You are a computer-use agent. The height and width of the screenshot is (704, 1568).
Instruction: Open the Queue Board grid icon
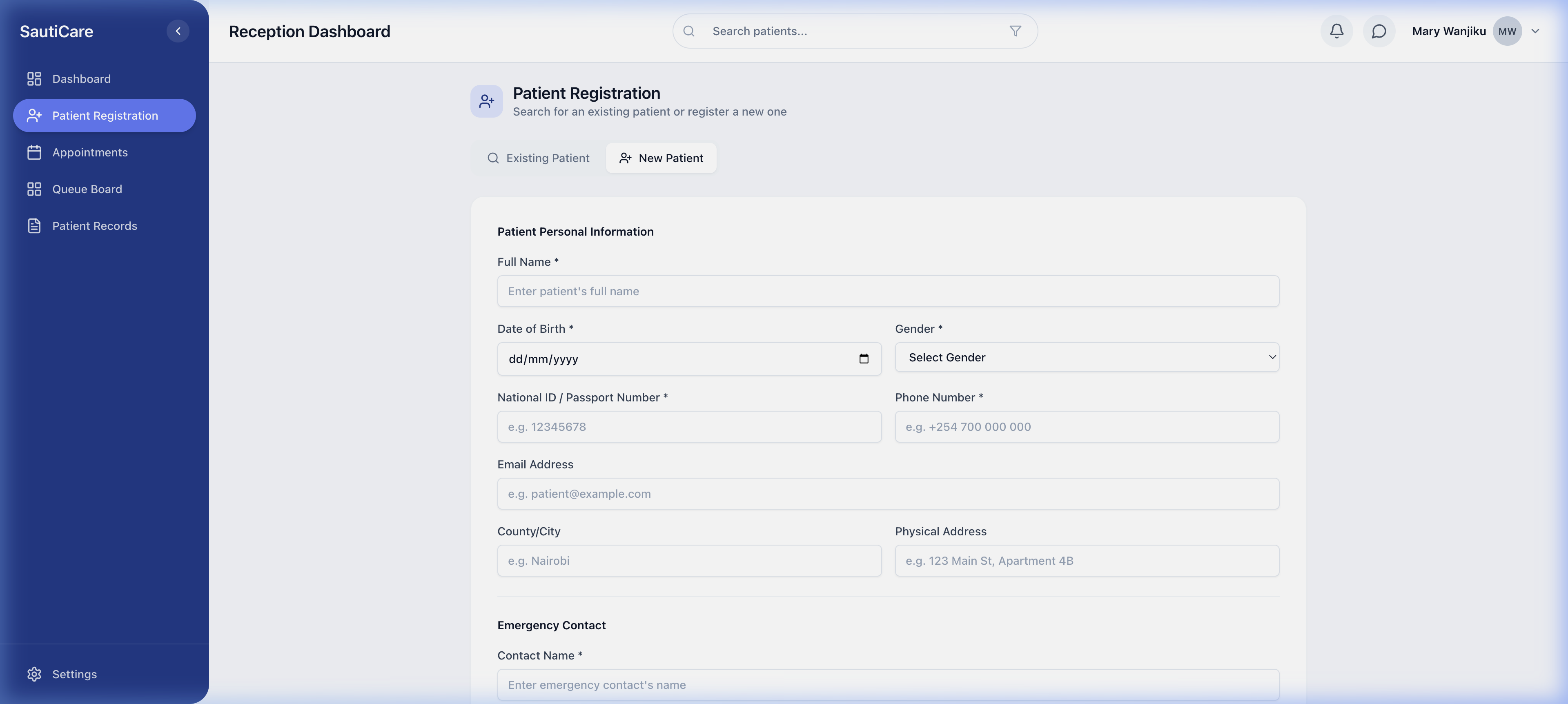pos(34,189)
